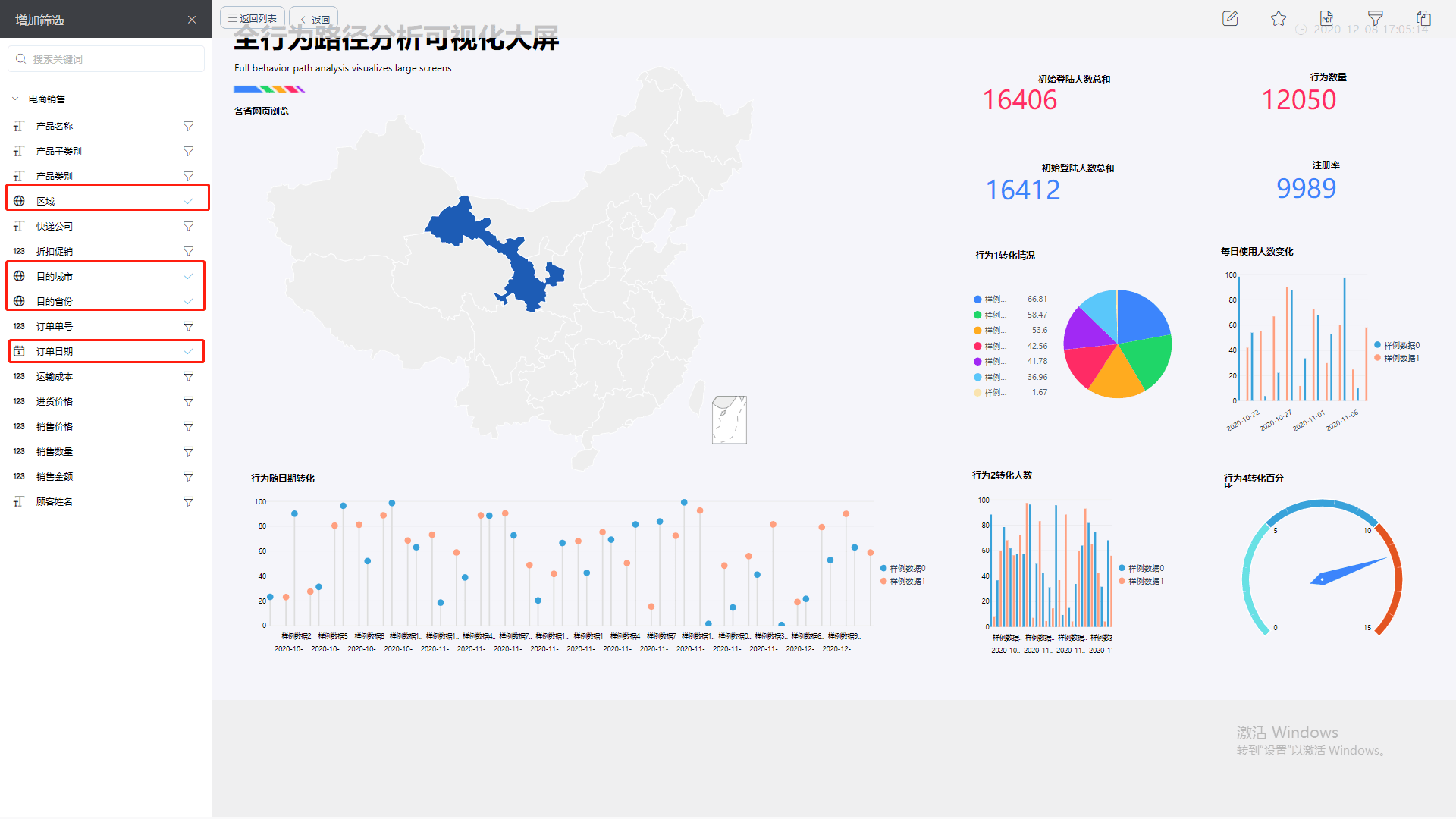Click the 42.56 pink pie legend entry
This screenshot has height=819, width=1456.
tap(1010, 346)
